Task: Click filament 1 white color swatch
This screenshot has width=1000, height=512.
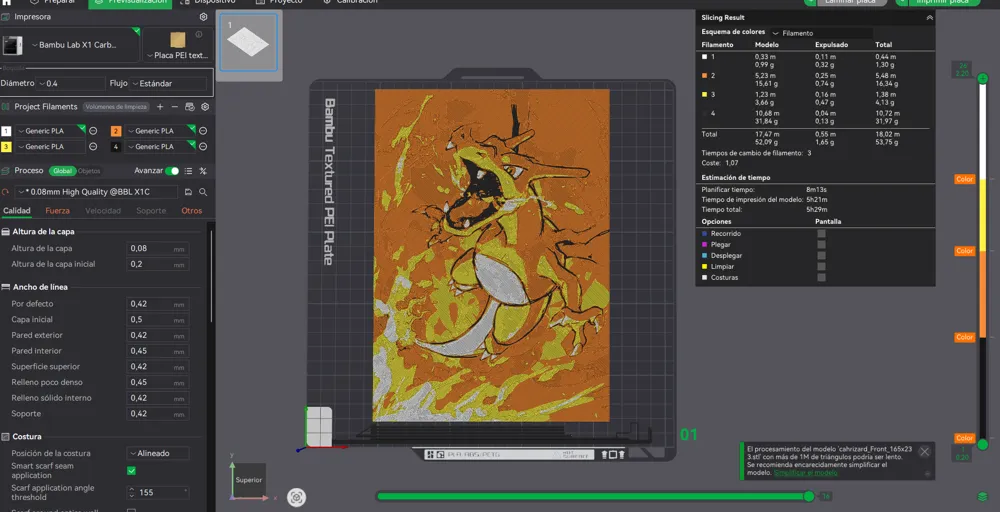Action: [6, 131]
